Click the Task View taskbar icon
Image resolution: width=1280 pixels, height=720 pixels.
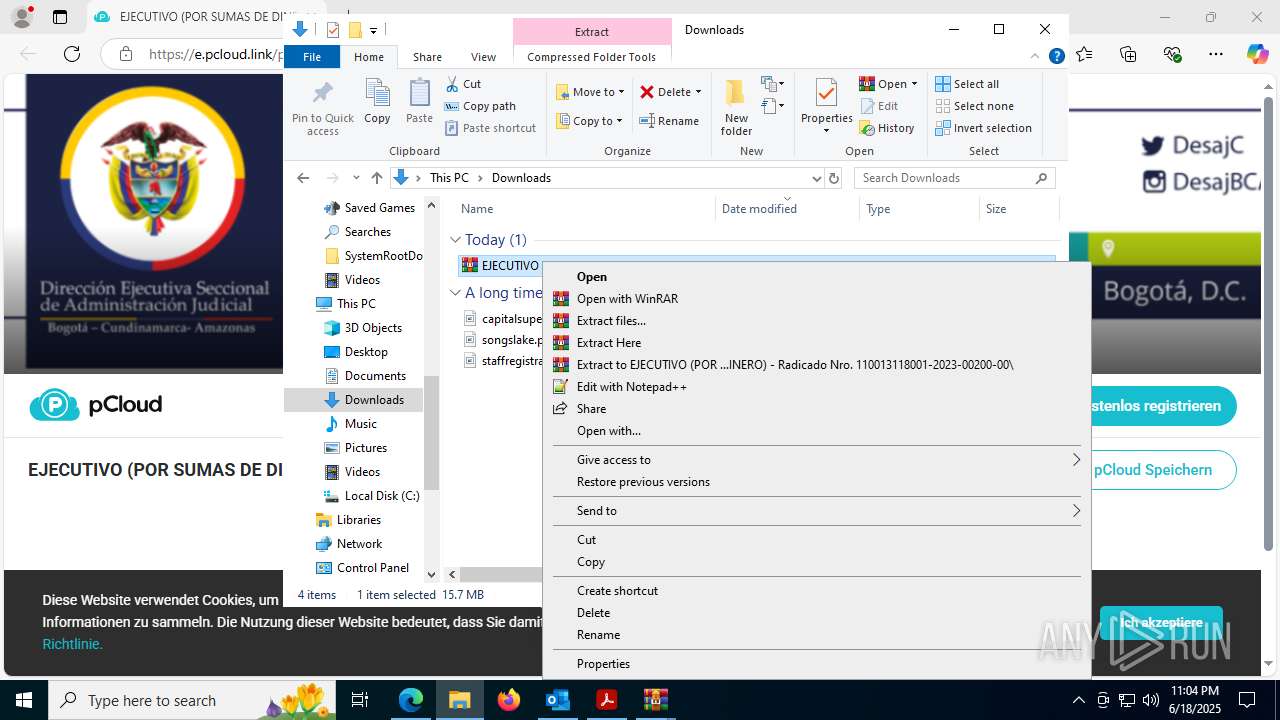360,700
